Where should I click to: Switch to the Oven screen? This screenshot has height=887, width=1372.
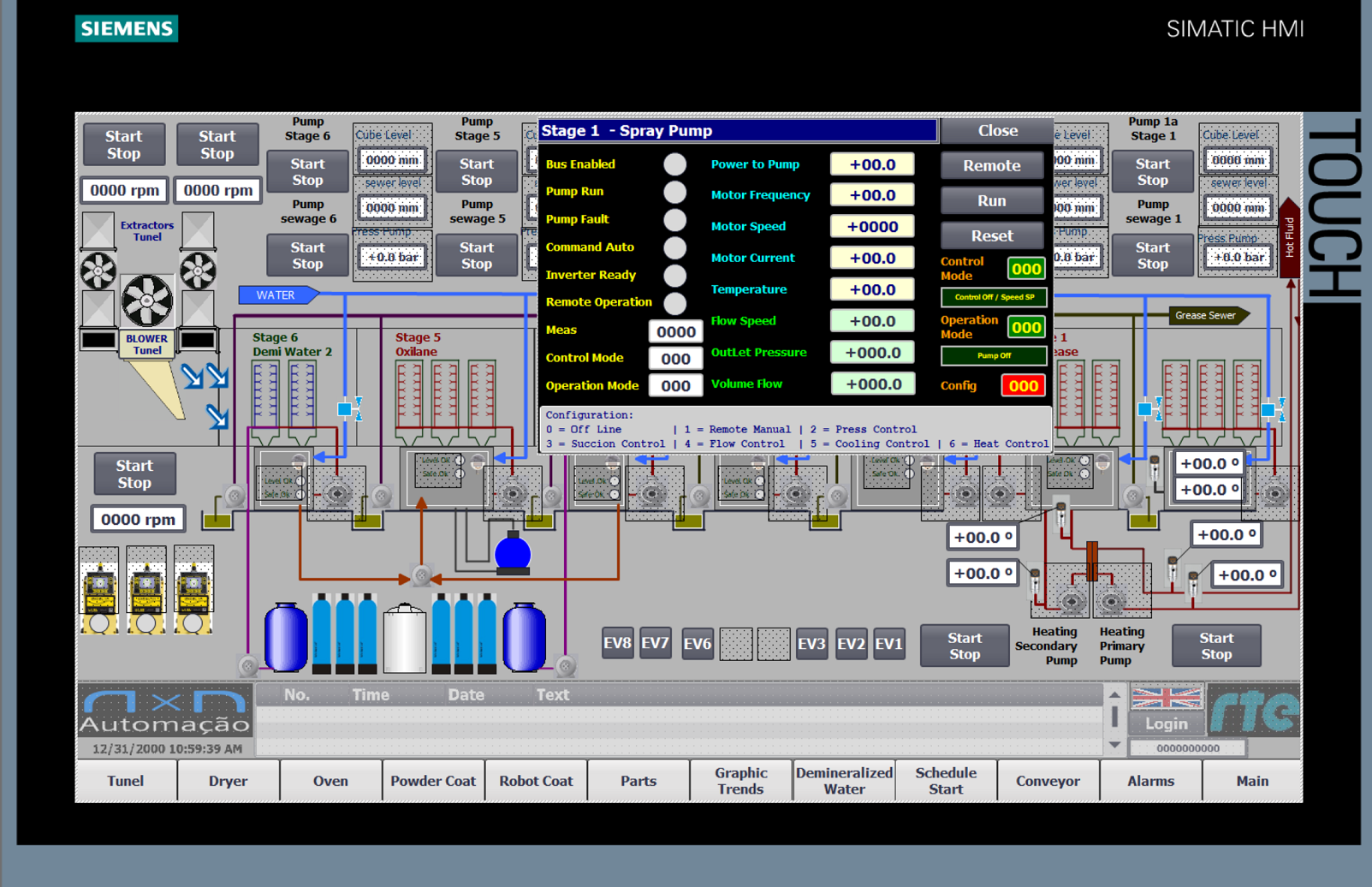click(330, 781)
